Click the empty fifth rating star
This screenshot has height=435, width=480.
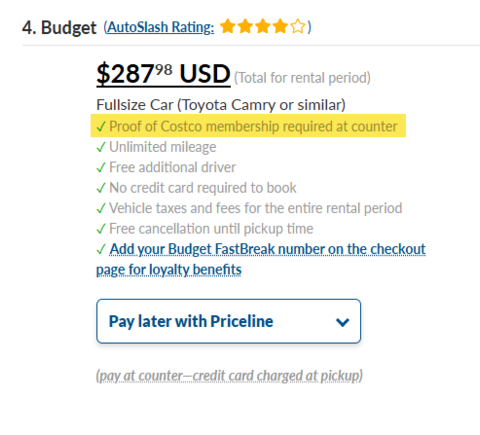tap(298, 26)
